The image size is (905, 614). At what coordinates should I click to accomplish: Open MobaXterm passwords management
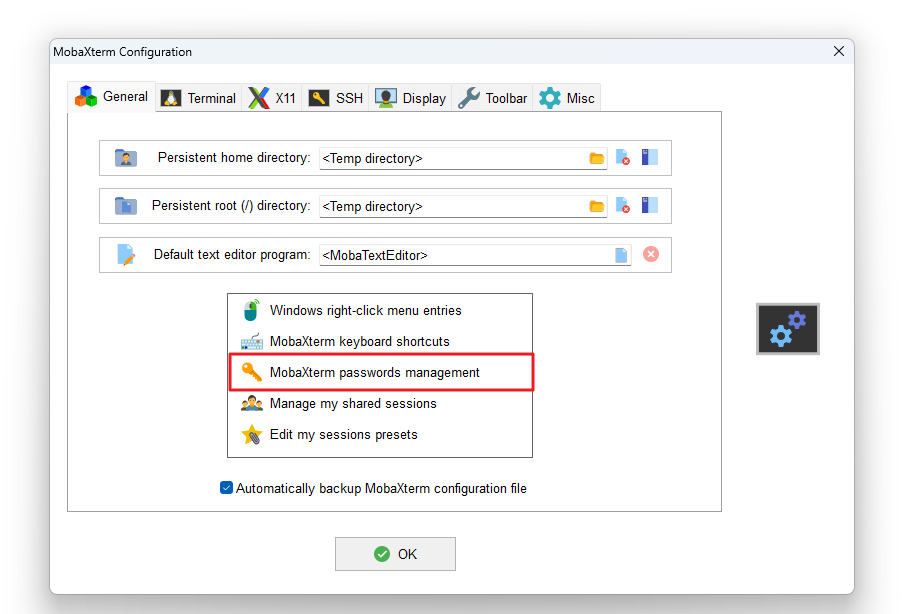coord(381,373)
